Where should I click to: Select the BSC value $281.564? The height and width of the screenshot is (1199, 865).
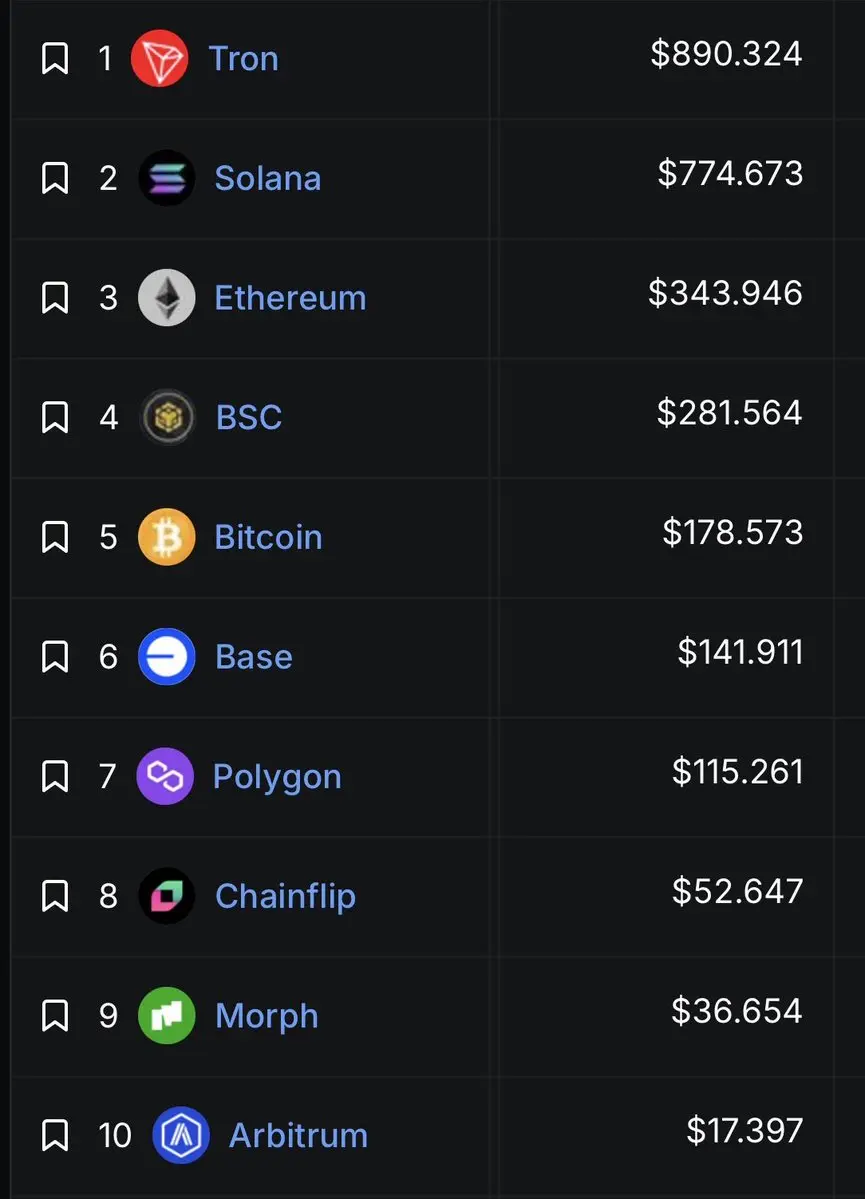[x=729, y=412]
